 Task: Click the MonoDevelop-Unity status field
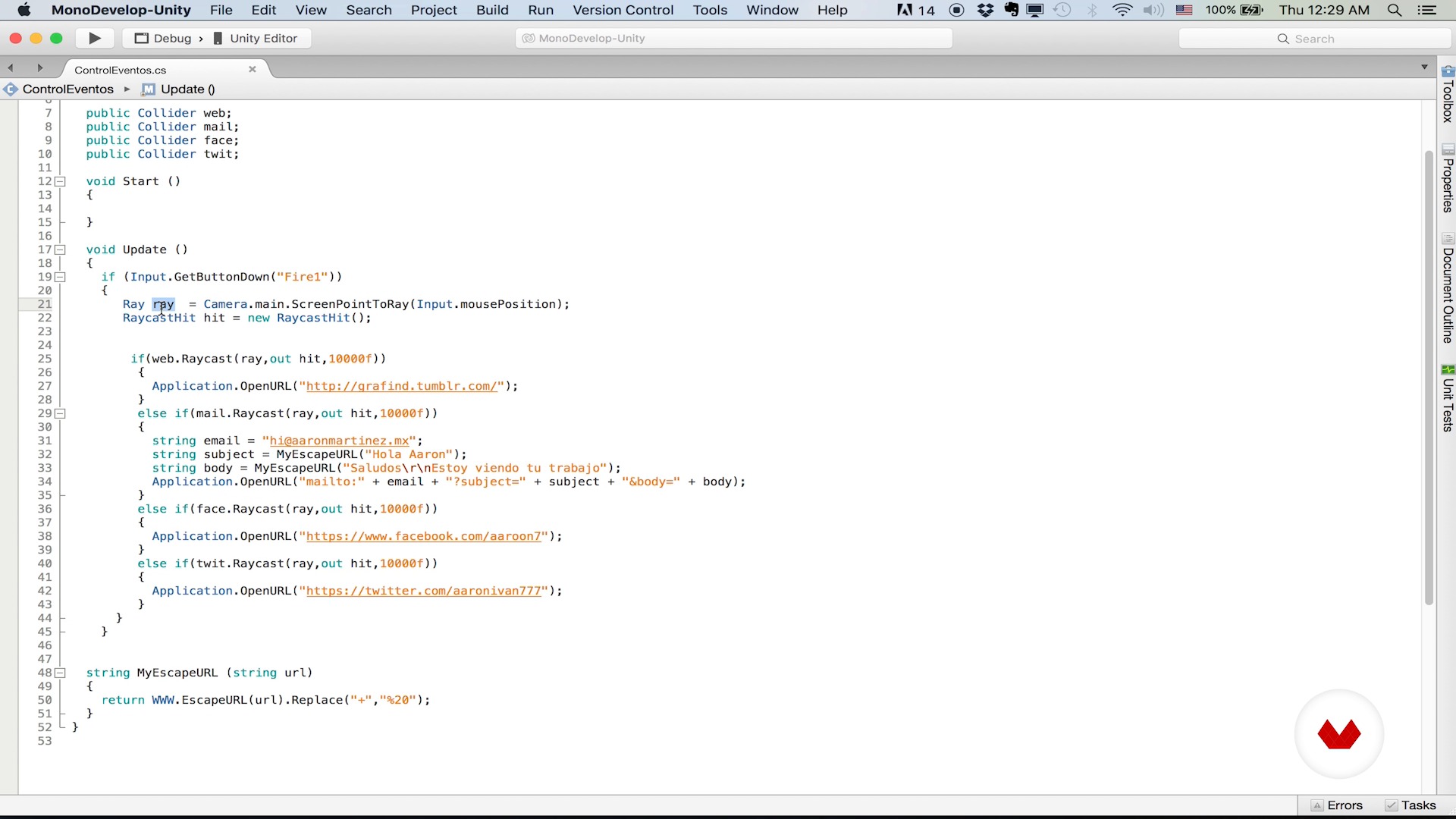[734, 38]
